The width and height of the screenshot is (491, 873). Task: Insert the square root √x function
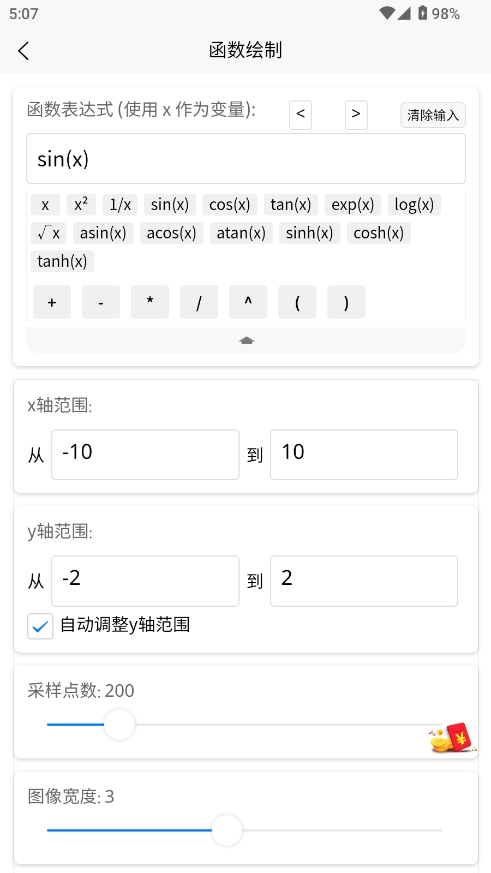click(x=48, y=233)
